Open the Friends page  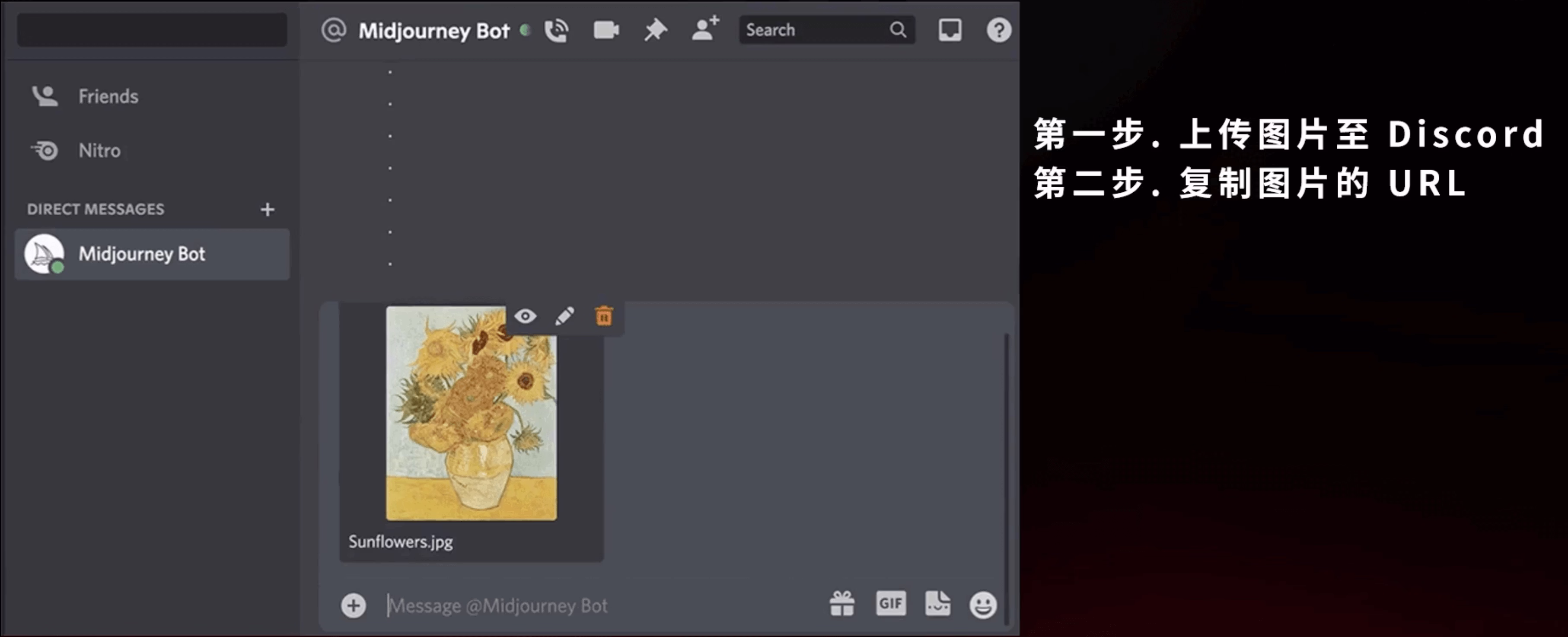click(x=108, y=96)
